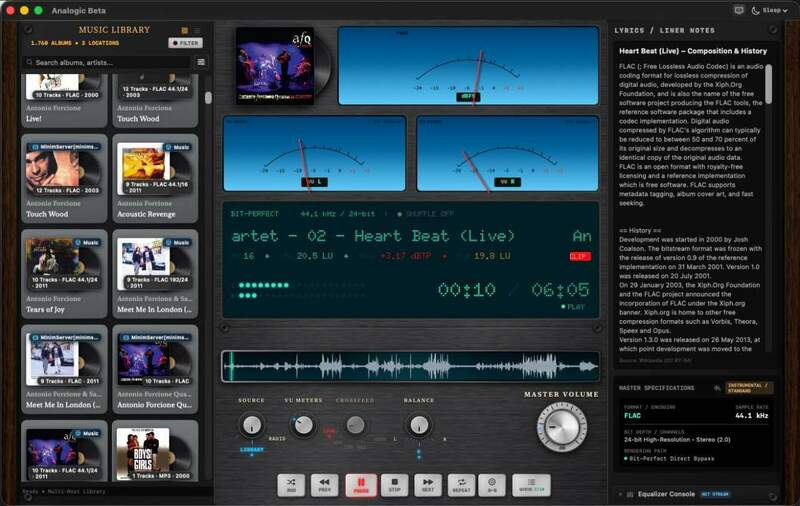
Task: Click the Music Library scrollbar thumb
Action: pos(208,97)
